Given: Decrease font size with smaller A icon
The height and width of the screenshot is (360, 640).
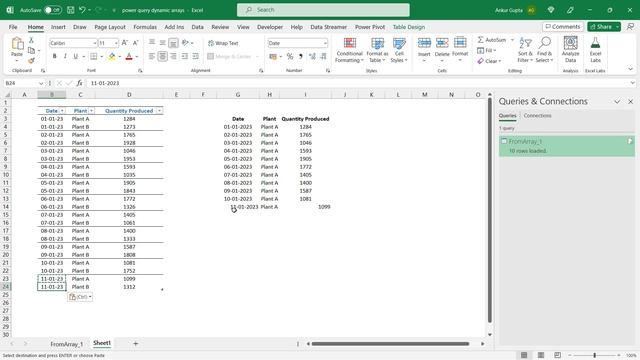Looking at the screenshot, I should (x=136, y=43).
